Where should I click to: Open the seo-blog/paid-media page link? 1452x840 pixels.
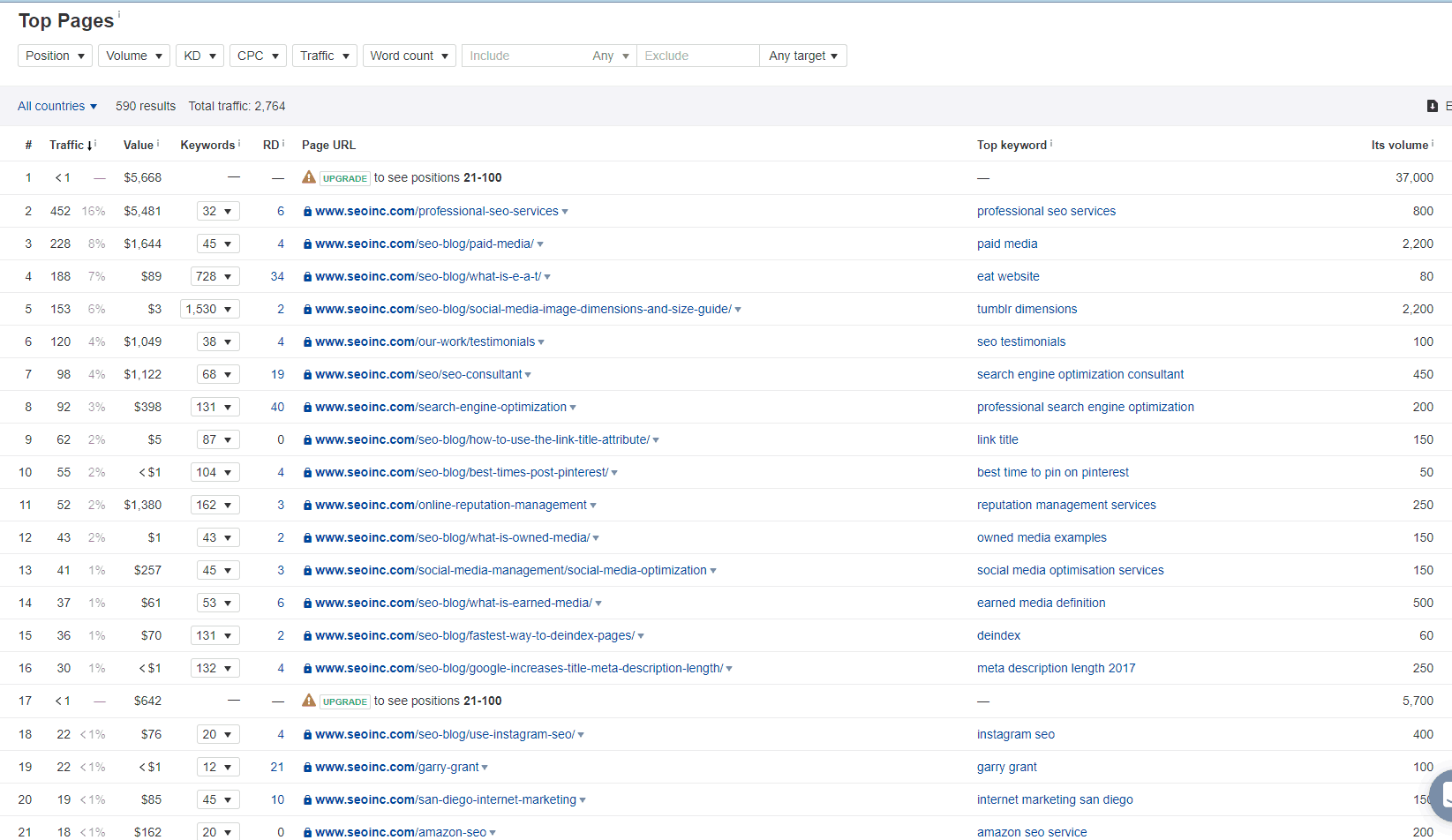[425, 244]
